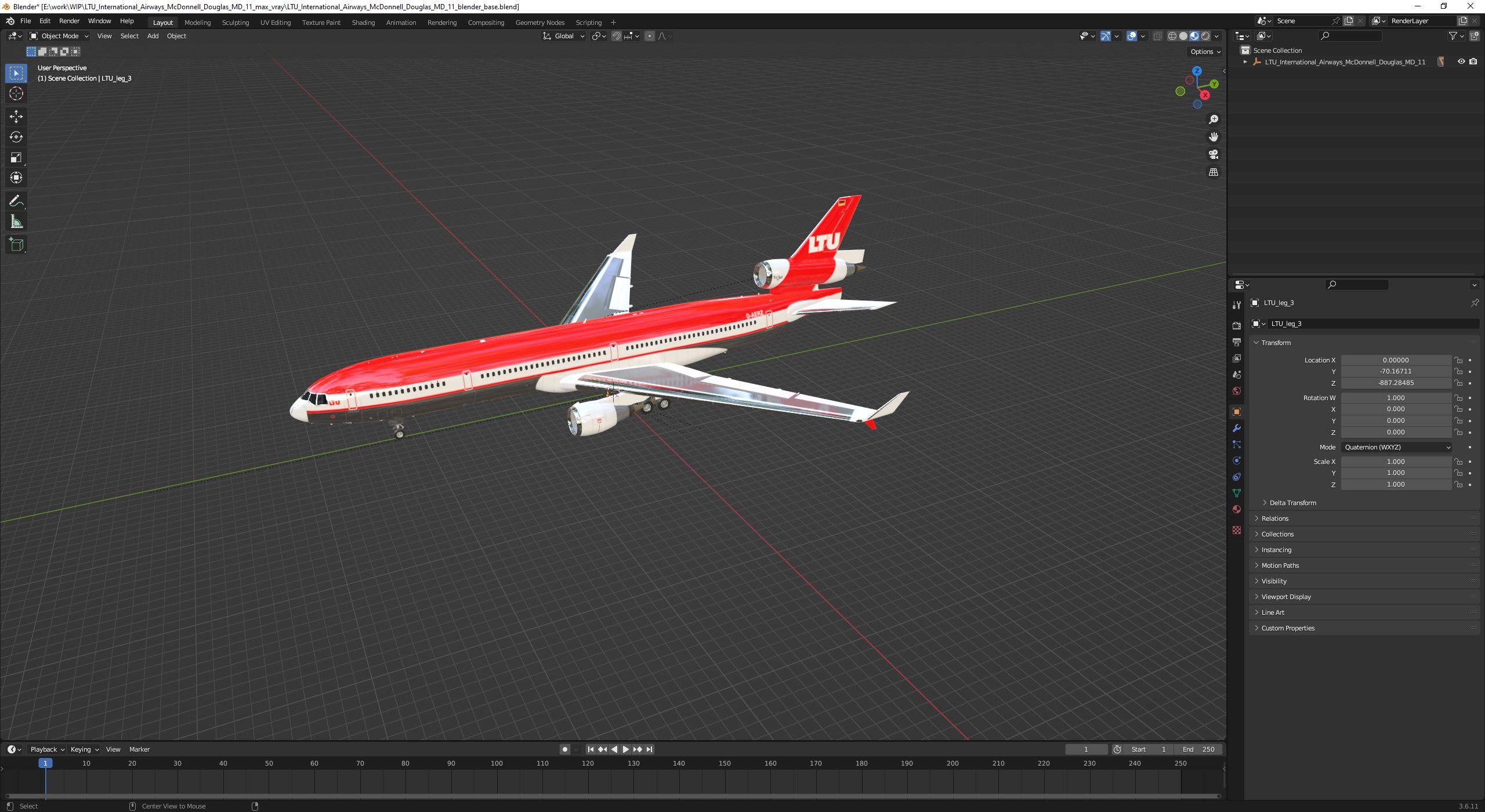Image resolution: width=1485 pixels, height=812 pixels.
Task: Expand the Custom Properties panel
Action: (x=1287, y=628)
